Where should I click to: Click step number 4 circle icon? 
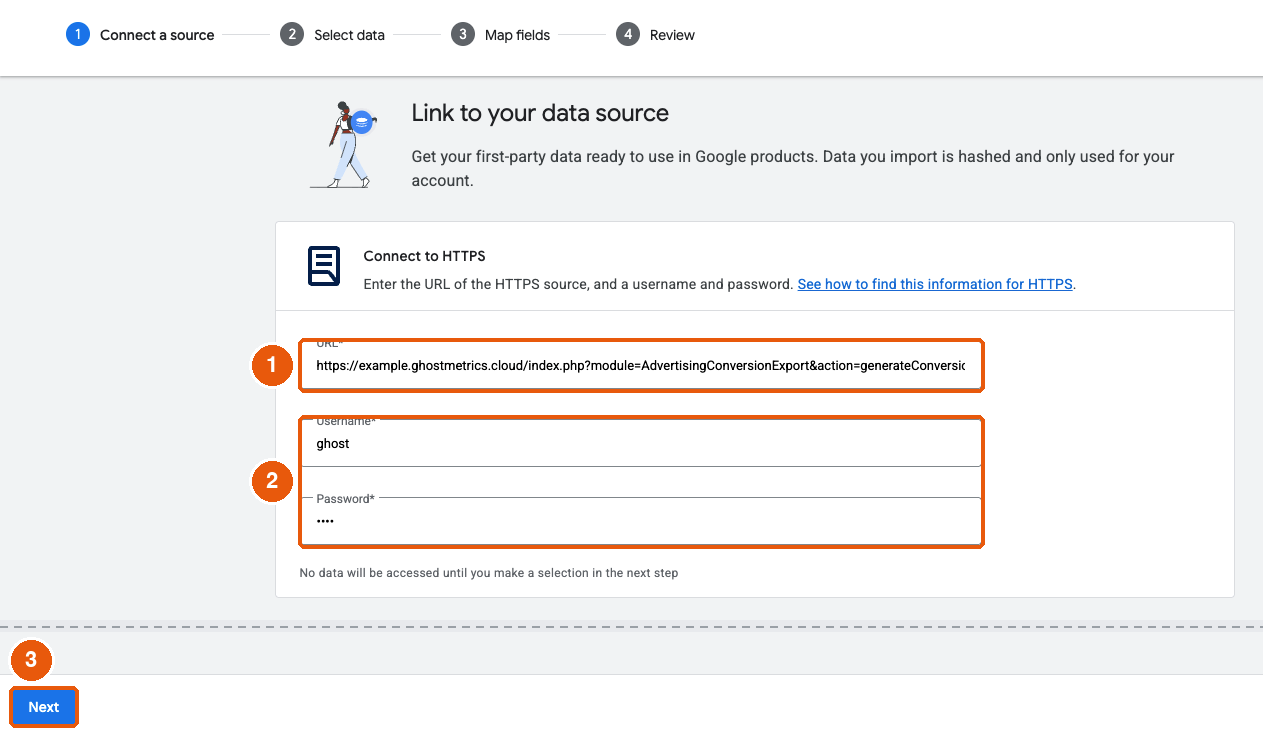[x=628, y=35]
